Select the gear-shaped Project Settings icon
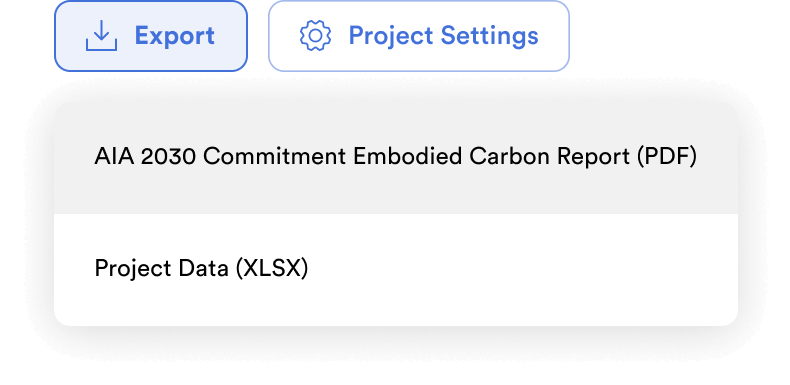This screenshot has width=790, height=385. 315,36
